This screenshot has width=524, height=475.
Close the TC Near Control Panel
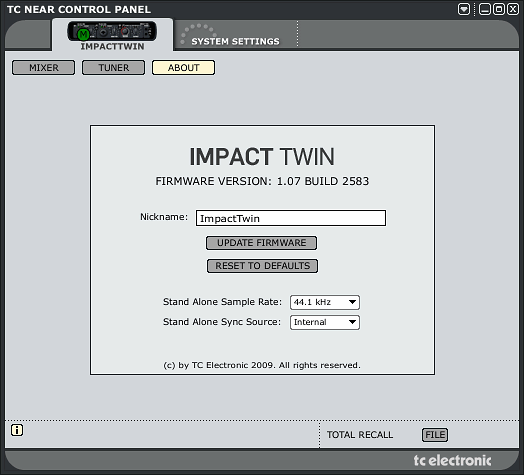tap(513, 9)
